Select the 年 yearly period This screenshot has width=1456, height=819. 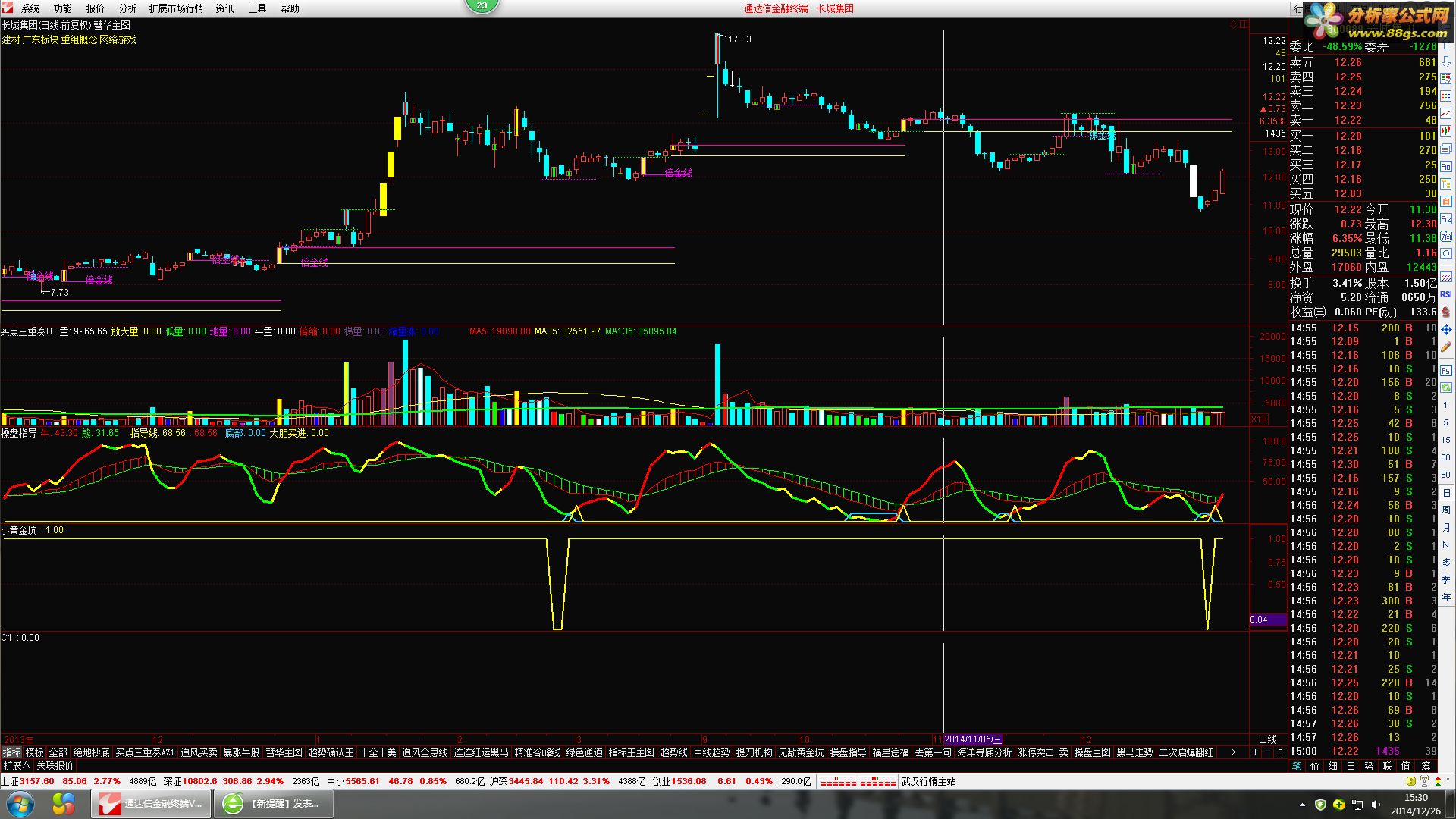click(1446, 598)
